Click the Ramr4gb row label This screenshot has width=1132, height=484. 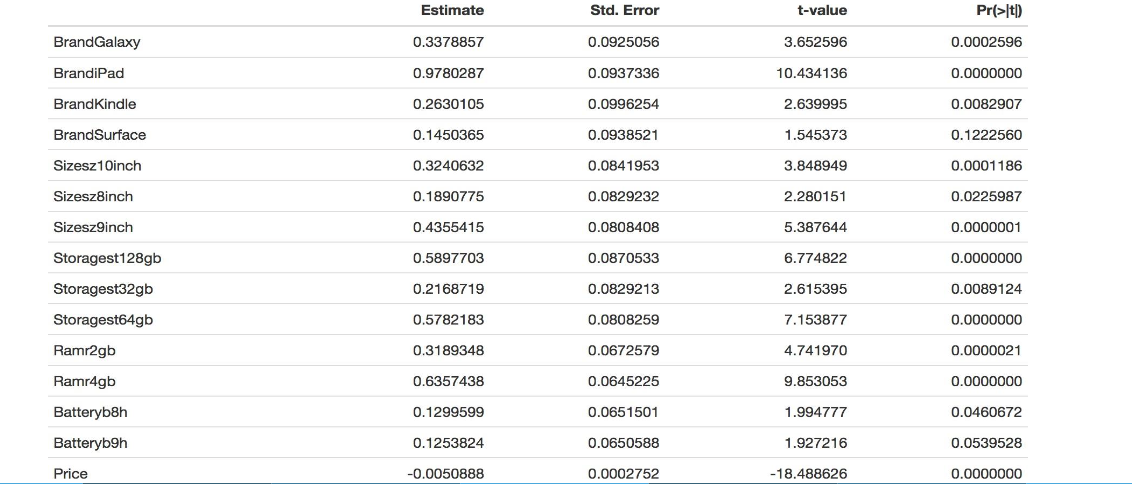click(78, 381)
